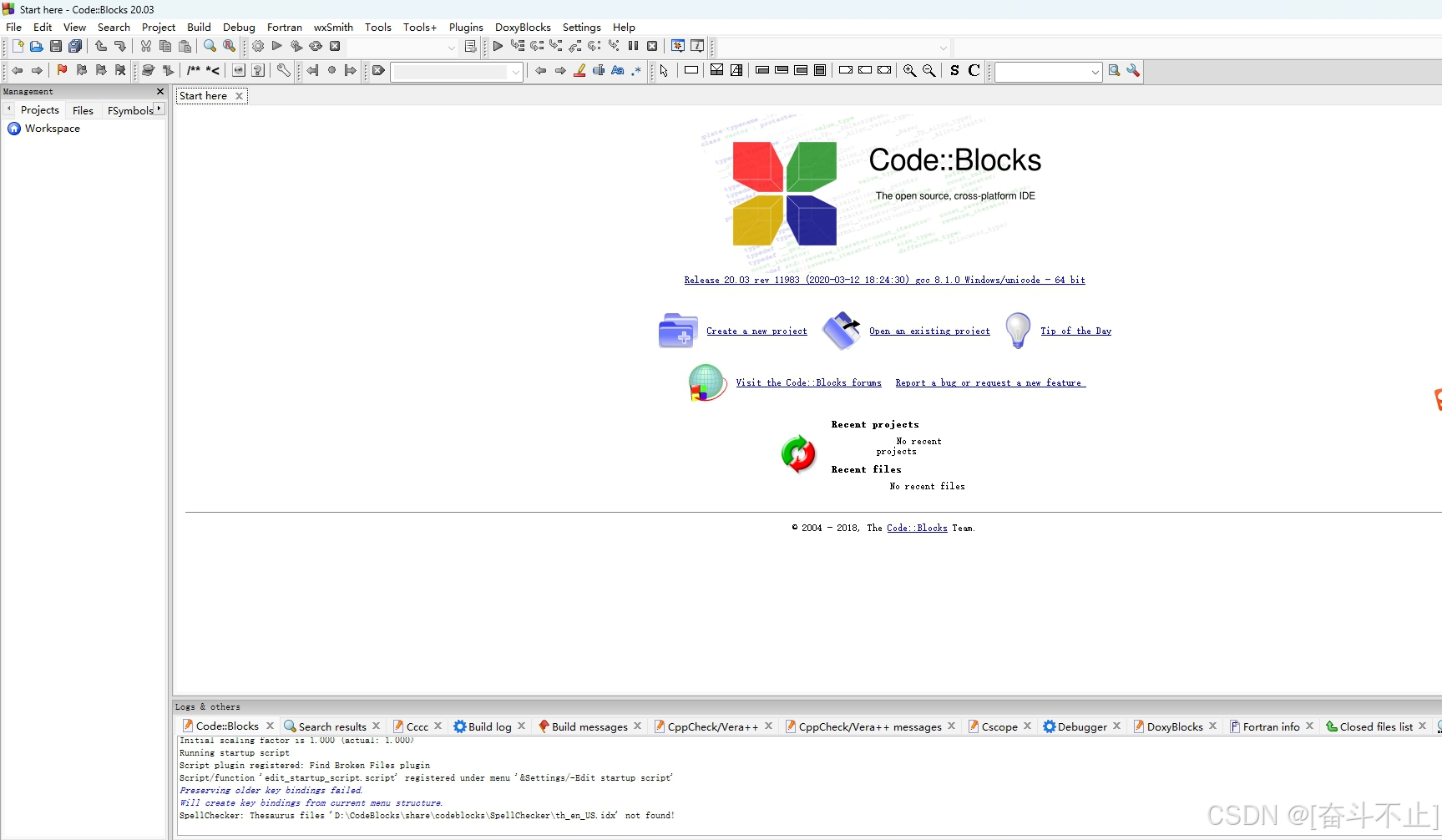
Task: Click Visit the Code::Blocks forums link
Action: click(x=808, y=383)
